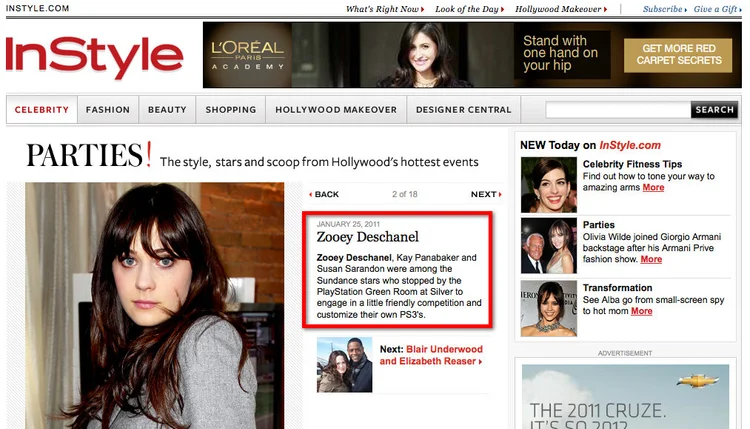
Task: Open Hollywood Makeover in the nav bar
Action: [x=336, y=110]
